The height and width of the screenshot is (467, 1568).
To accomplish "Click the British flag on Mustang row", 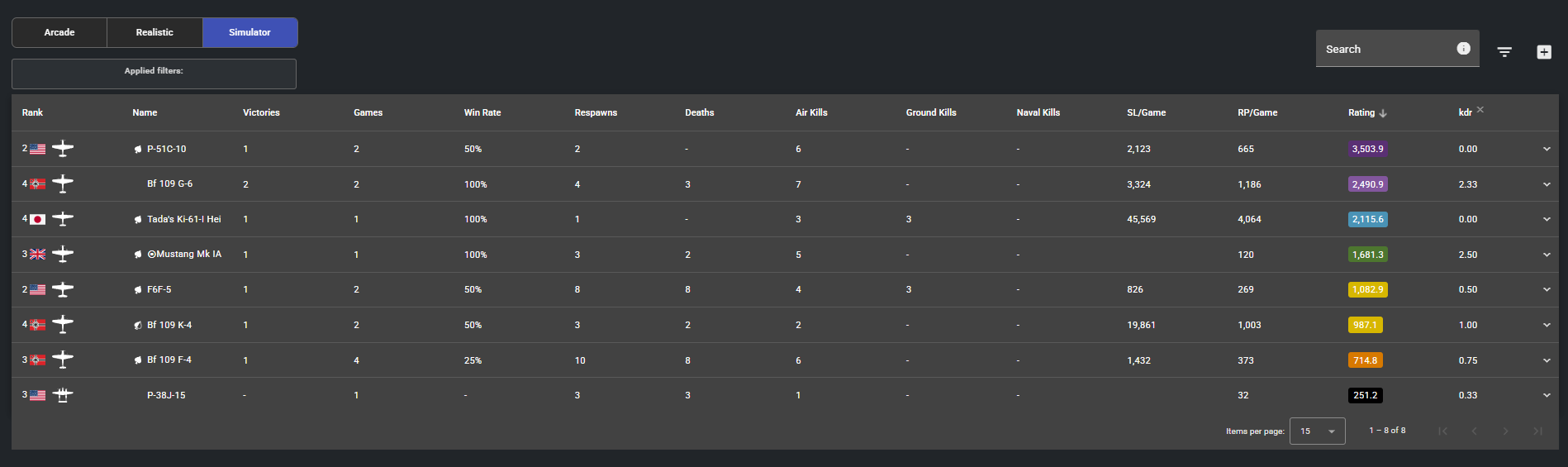I will [x=38, y=255].
